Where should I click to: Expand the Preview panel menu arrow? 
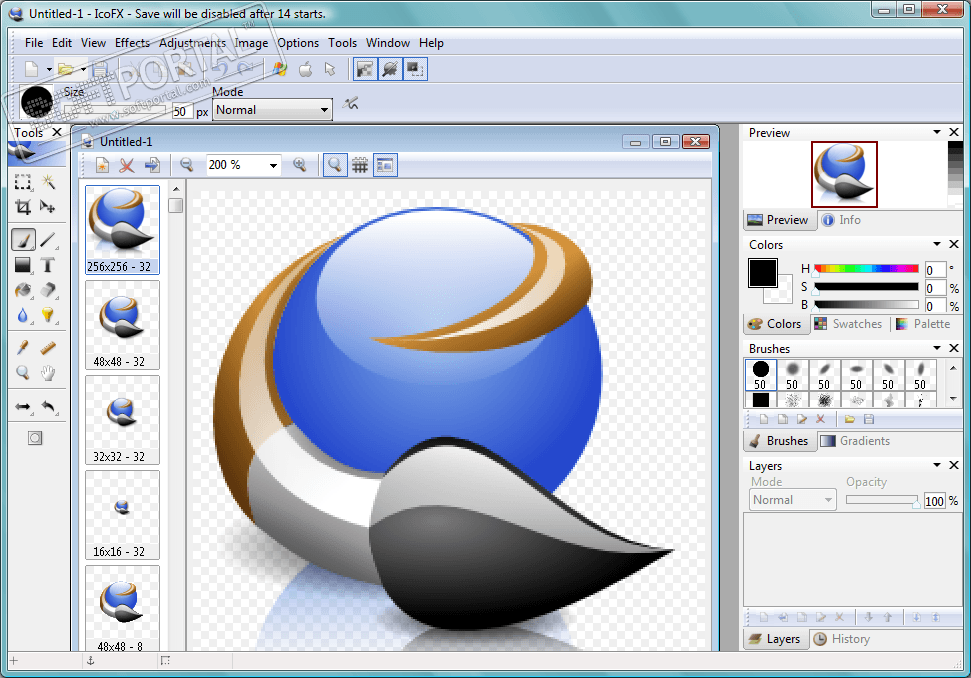pyautogui.click(x=937, y=132)
